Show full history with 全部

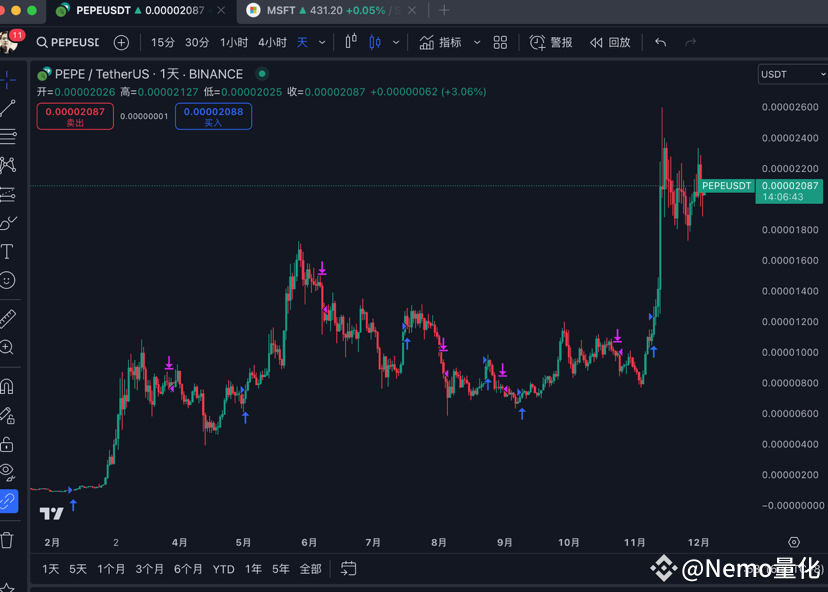pyautogui.click(x=310, y=569)
